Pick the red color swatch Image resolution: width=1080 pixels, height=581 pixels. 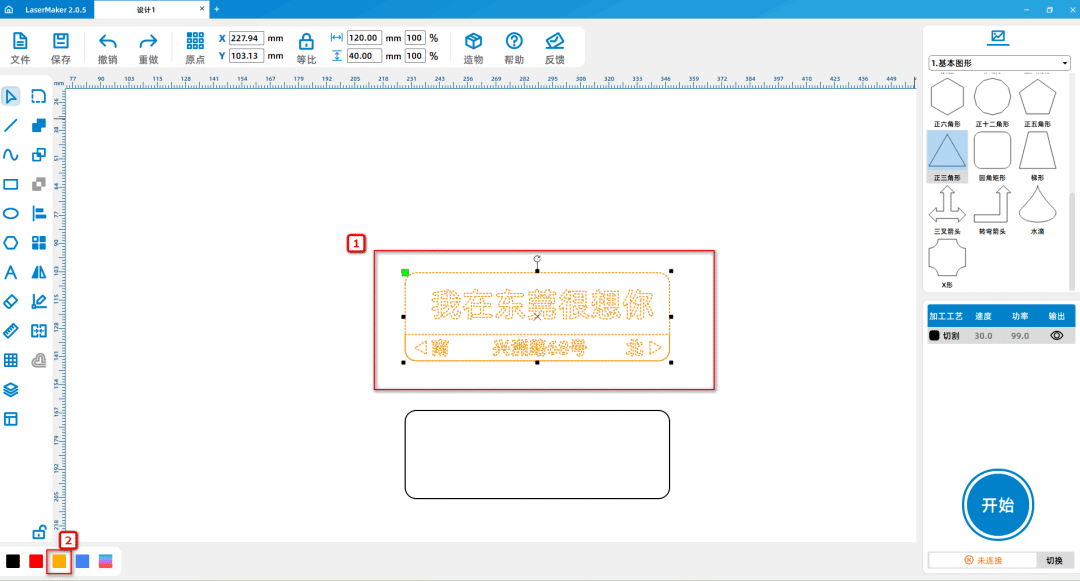(36, 562)
